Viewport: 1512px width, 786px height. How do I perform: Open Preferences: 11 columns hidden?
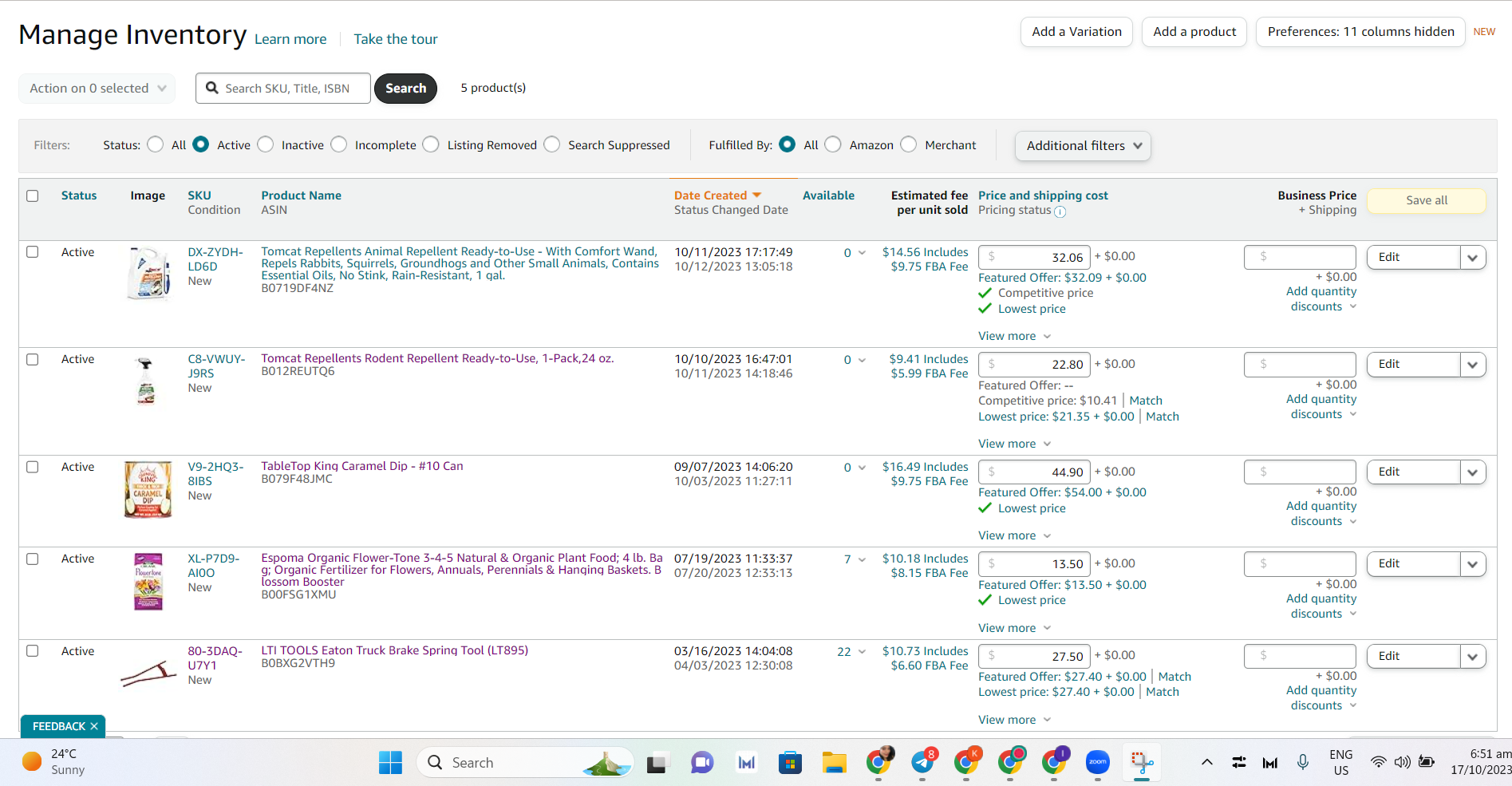pyautogui.click(x=1360, y=32)
